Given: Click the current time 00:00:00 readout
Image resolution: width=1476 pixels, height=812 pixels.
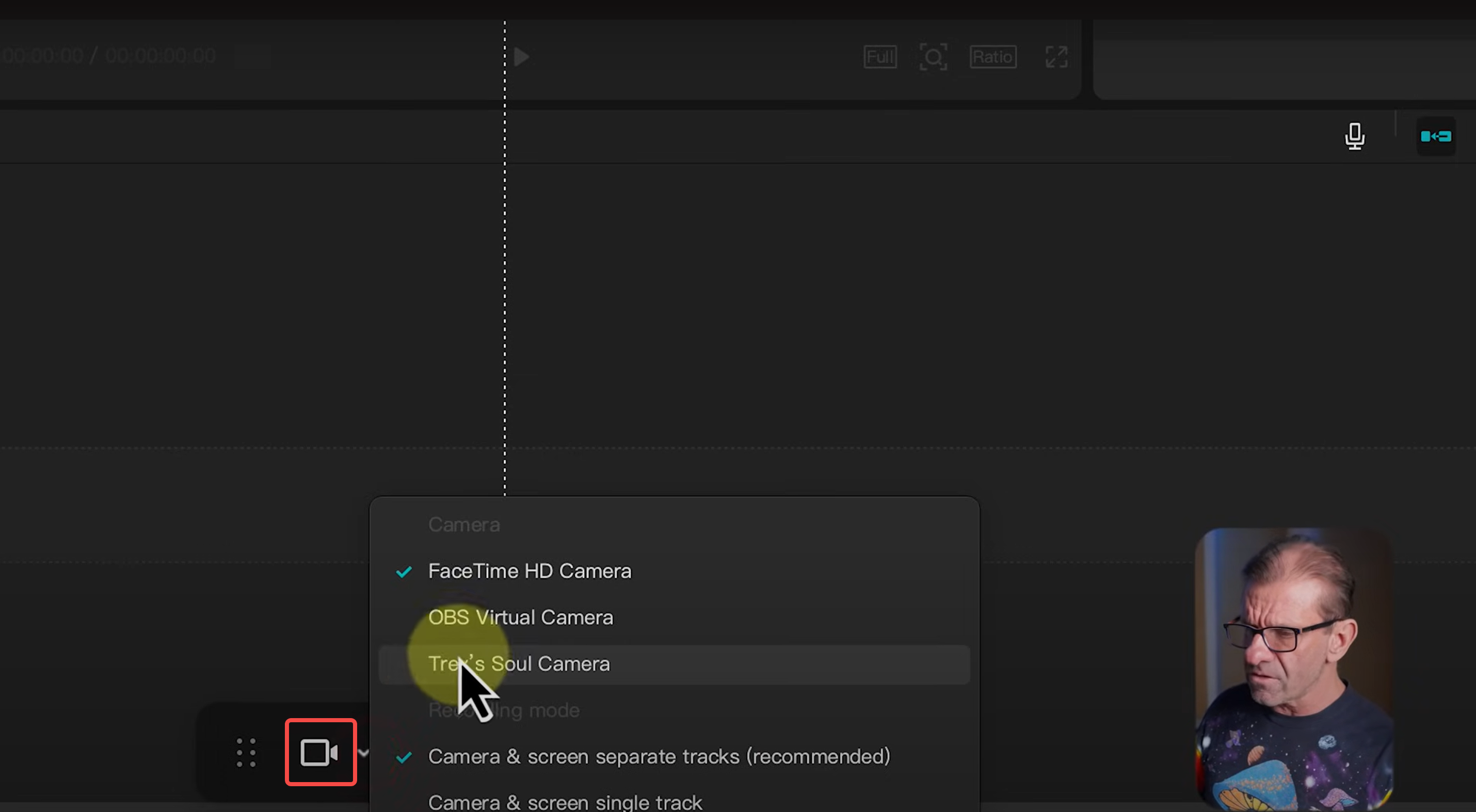Looking at the screenshot, I should click(x=42, y=56).
